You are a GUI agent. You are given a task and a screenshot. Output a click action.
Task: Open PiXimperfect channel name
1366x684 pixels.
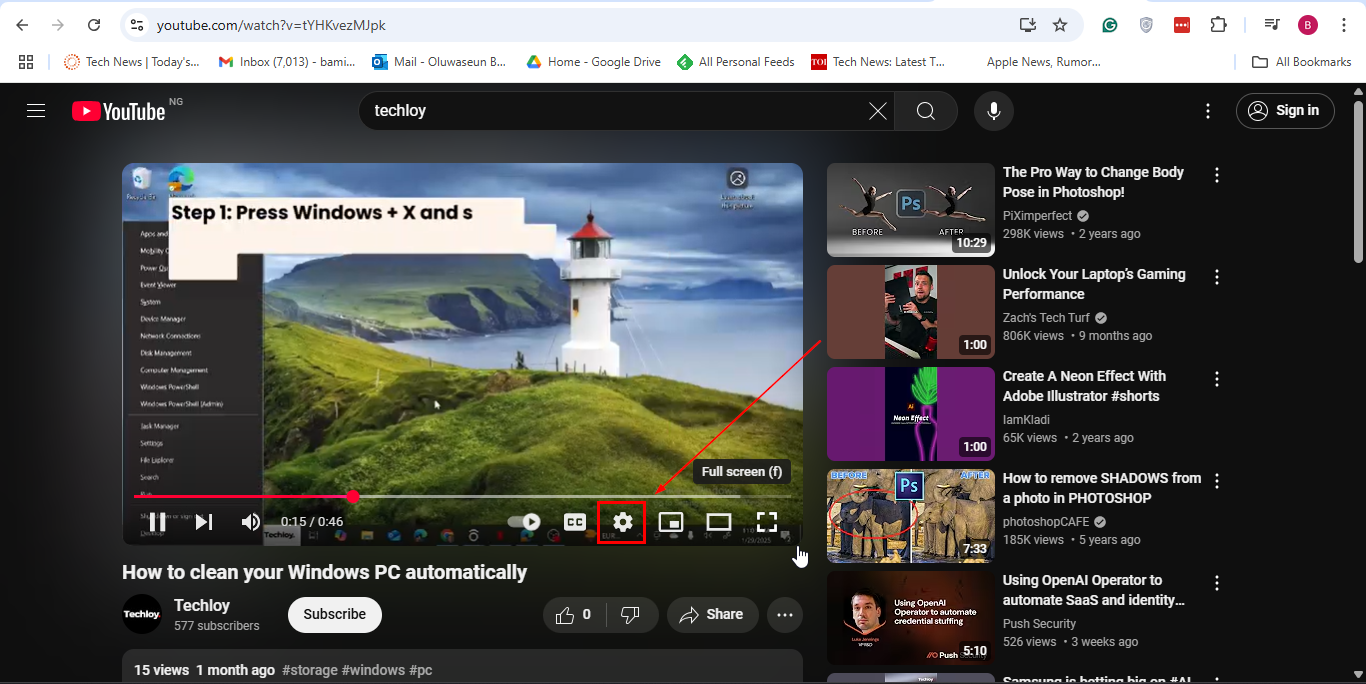pos(1037,216)
